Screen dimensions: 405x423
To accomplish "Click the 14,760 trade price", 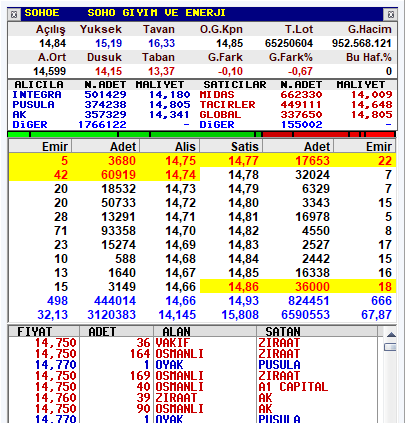I will [56, 398].
